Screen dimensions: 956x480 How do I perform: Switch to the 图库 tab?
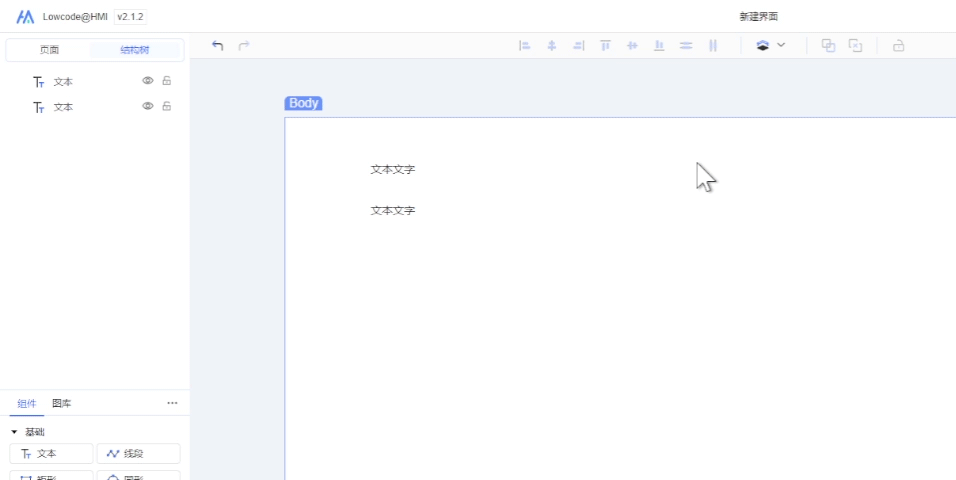pyautogui.click(x=62, y=403)
